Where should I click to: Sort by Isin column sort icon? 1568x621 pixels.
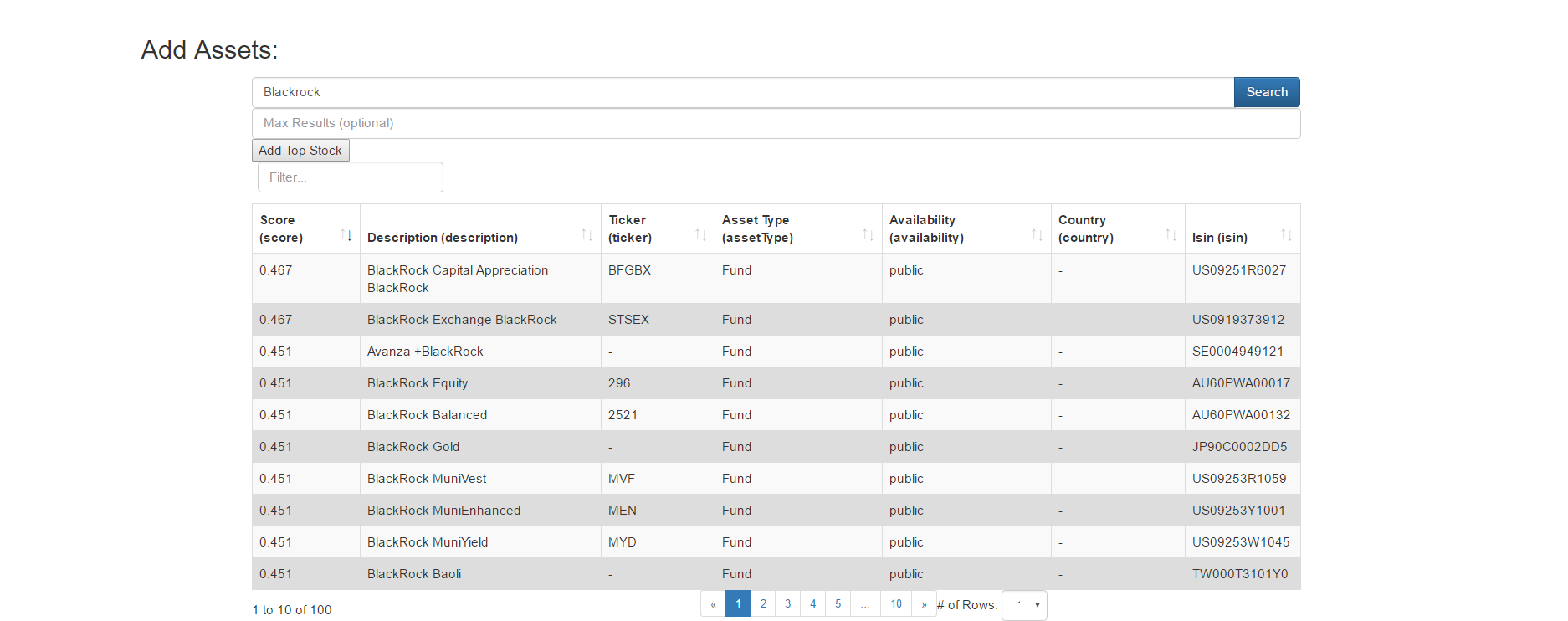tap(1287, 235)
